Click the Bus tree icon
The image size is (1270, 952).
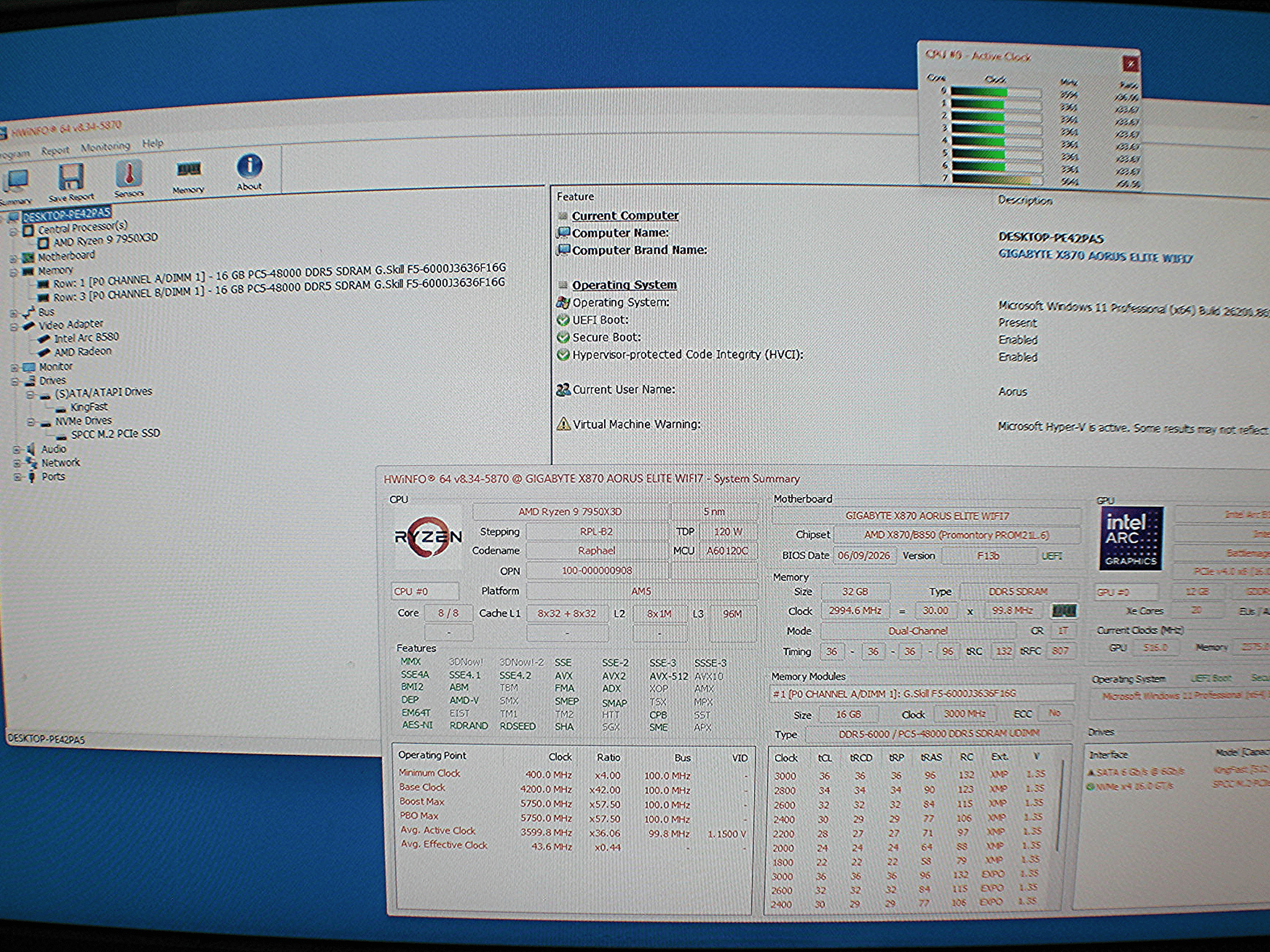click(29, 312)
